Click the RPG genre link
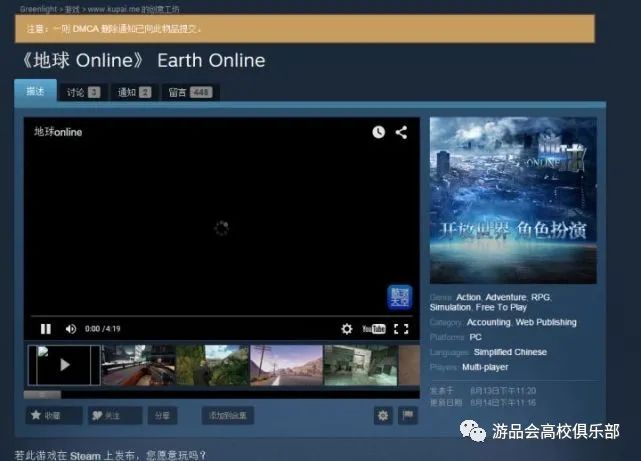 pyautogui.click(x=540, y=297)
